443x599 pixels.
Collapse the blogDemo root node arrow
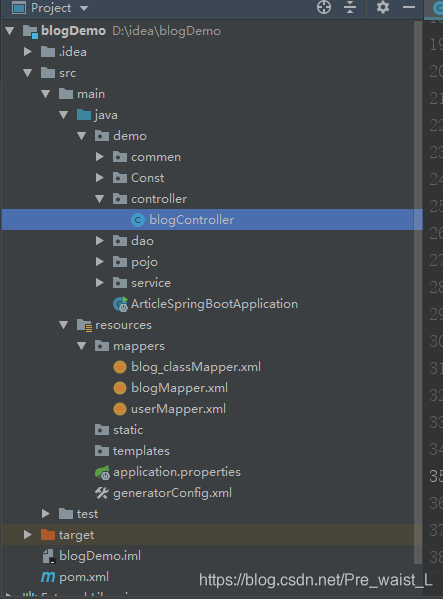[x=10, y=31]
